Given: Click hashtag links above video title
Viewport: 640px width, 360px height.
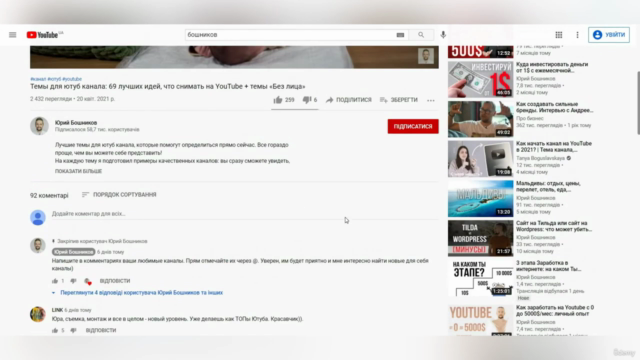Looking at the screenshot, I should point(56,79).
